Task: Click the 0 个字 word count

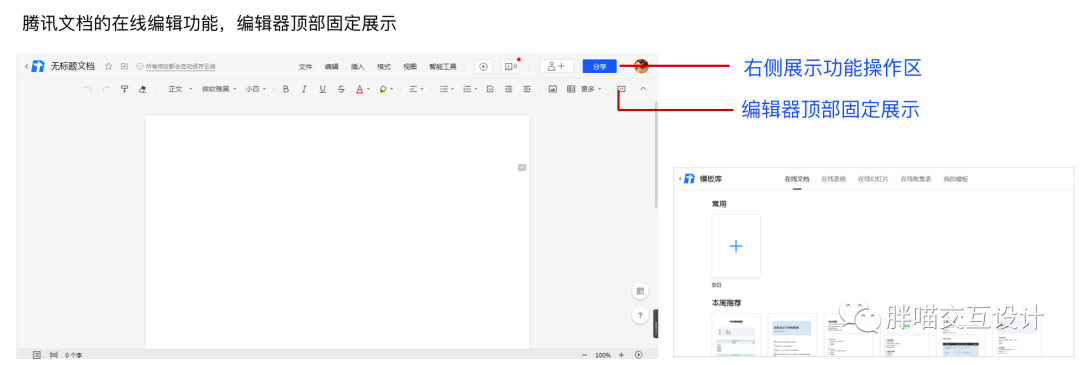Action: [74, 355]
